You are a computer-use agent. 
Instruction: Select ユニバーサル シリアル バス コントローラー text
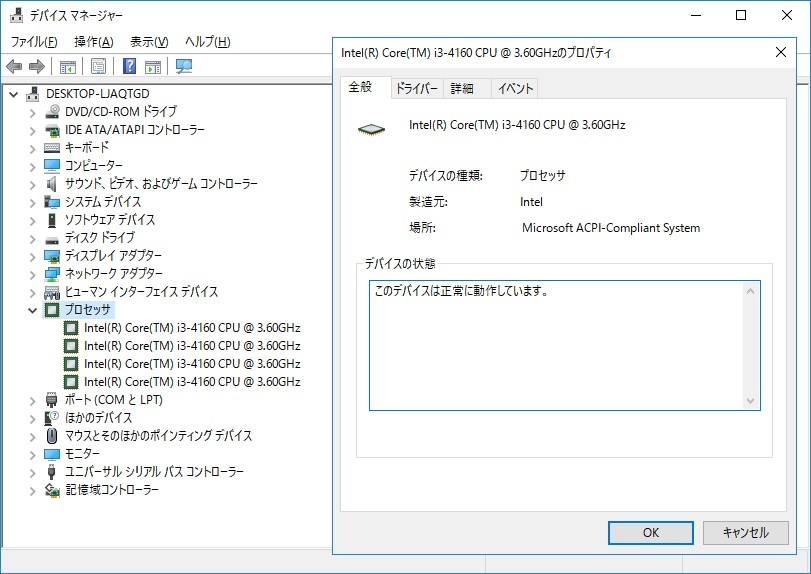[154, 472]
